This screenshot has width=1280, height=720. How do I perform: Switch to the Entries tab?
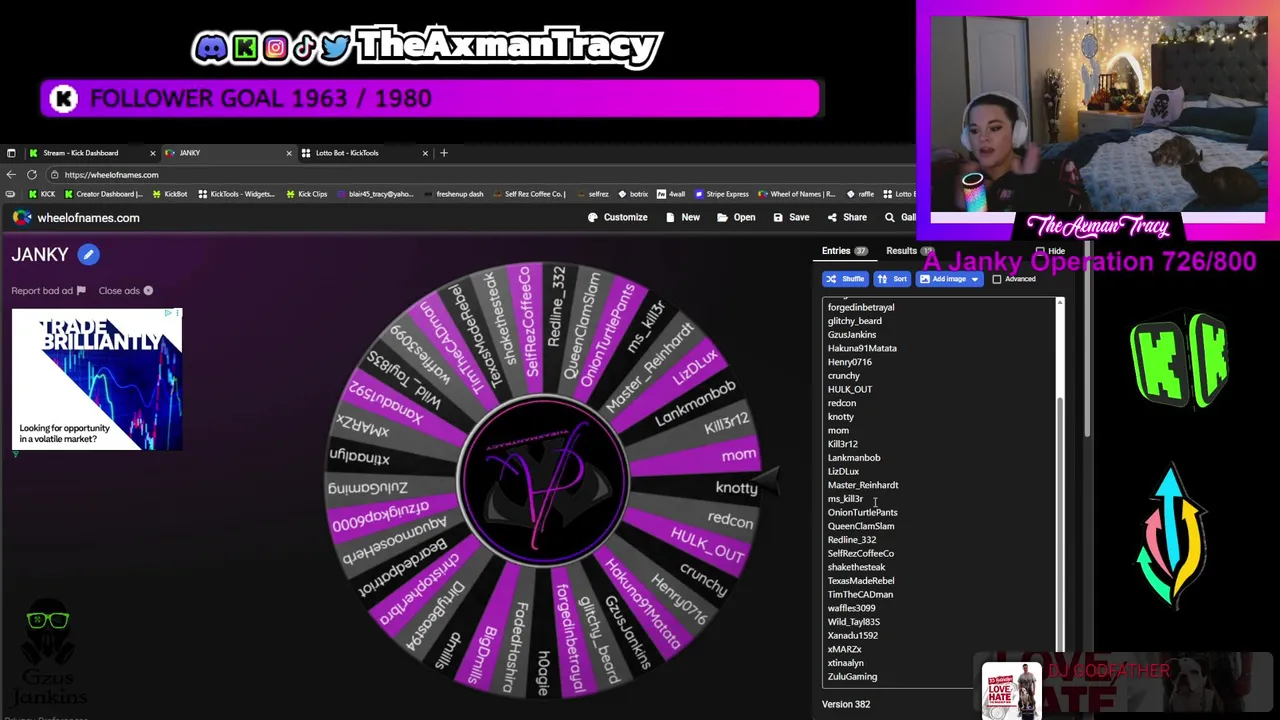click(x=845, y=251)
